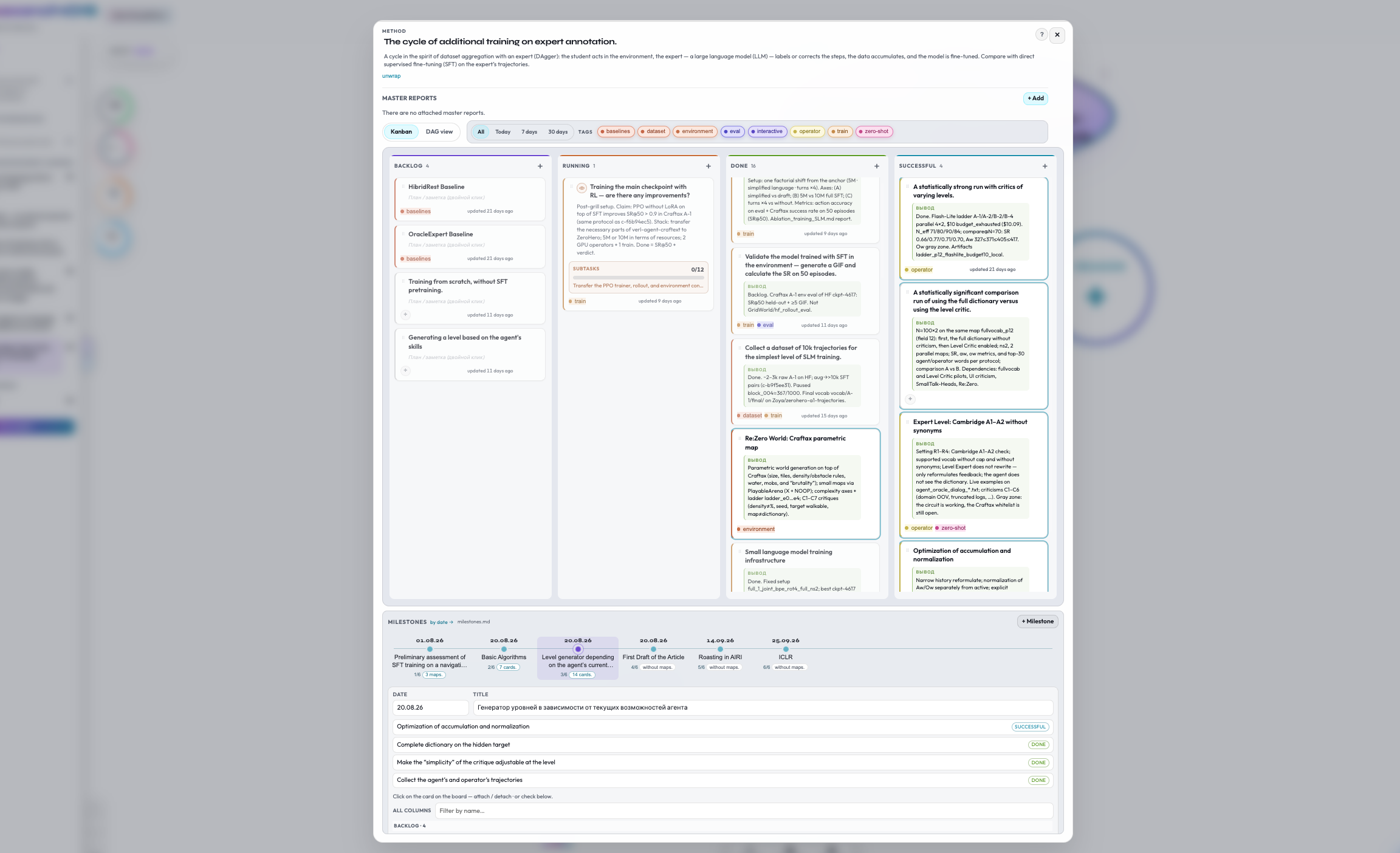1400x853 pixels.
Task: Select the Basic Algorithms milestone marker
Action: (x=504, y=649)
